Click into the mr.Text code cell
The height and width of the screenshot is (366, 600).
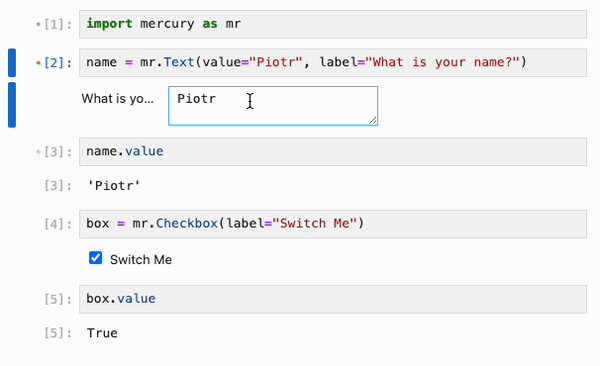[333, 63]
